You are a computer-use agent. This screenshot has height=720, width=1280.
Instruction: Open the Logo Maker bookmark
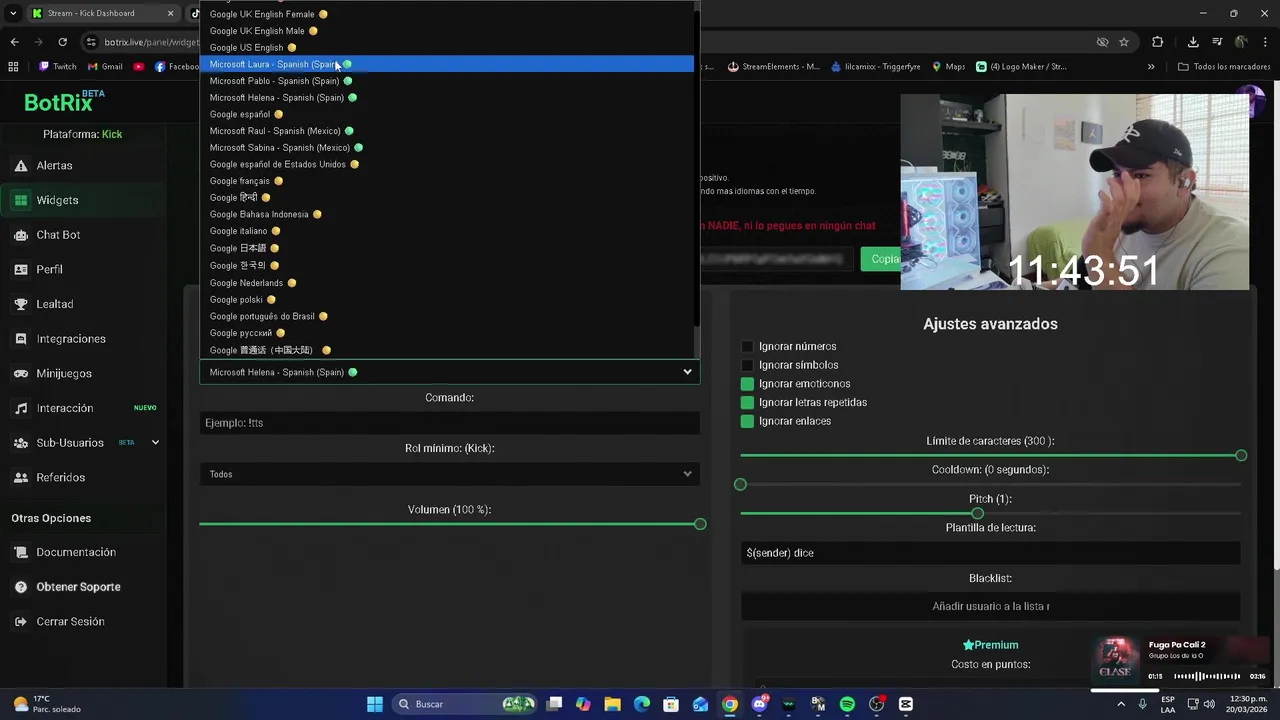[x=1021, y=67]
